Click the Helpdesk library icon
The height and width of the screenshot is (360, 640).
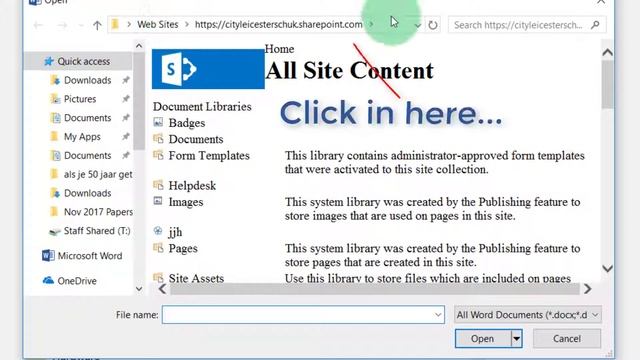click(158, 185)
